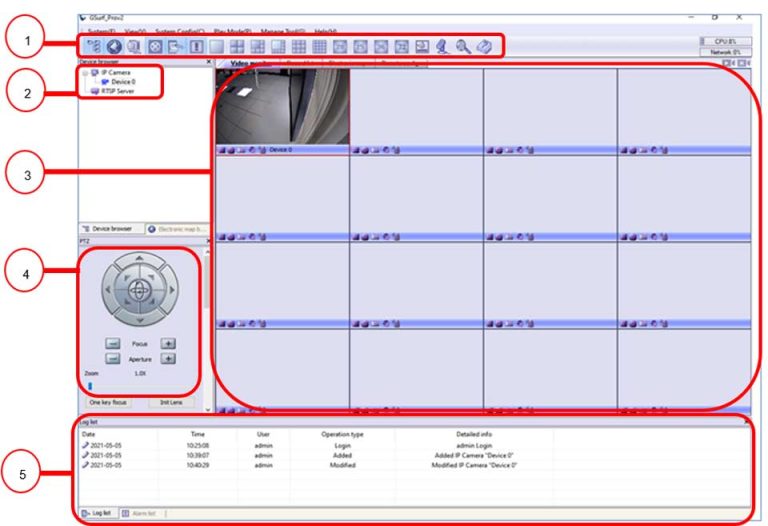
Task: Select Device 0 in the device browser
Action: point(123,82)
